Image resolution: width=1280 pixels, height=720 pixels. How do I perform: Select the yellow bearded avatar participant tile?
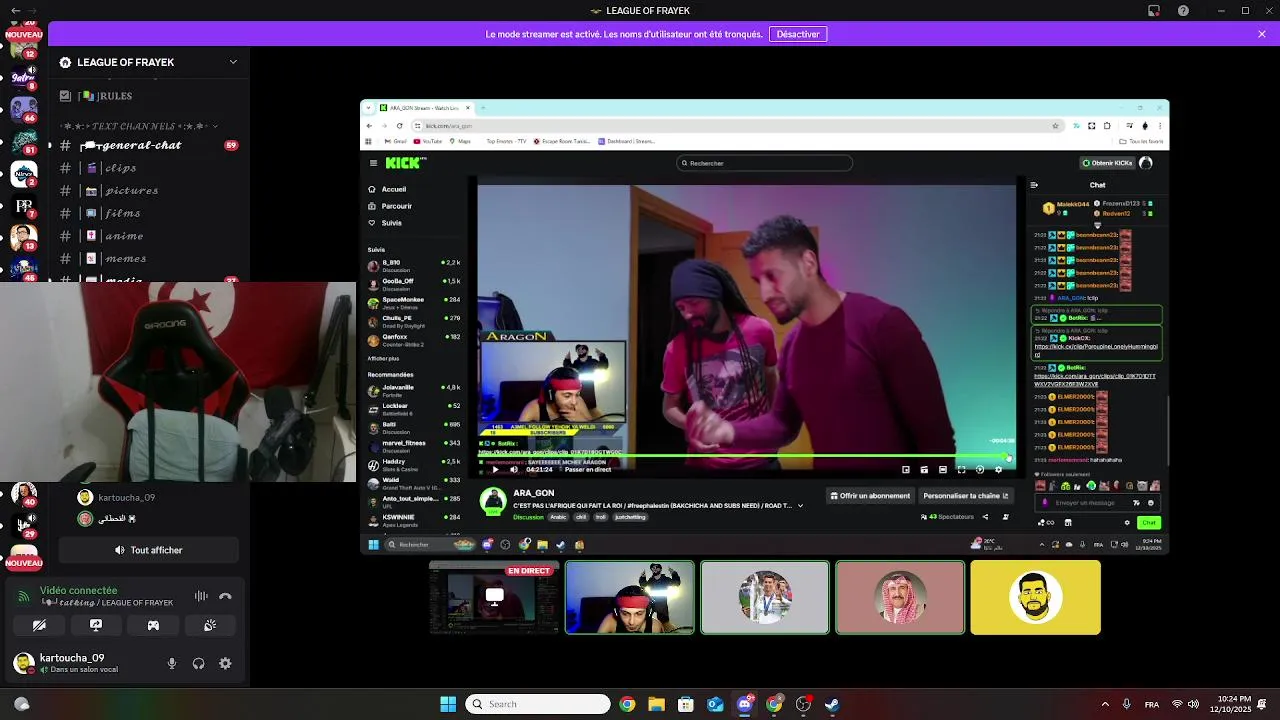tap(1035, 598)
